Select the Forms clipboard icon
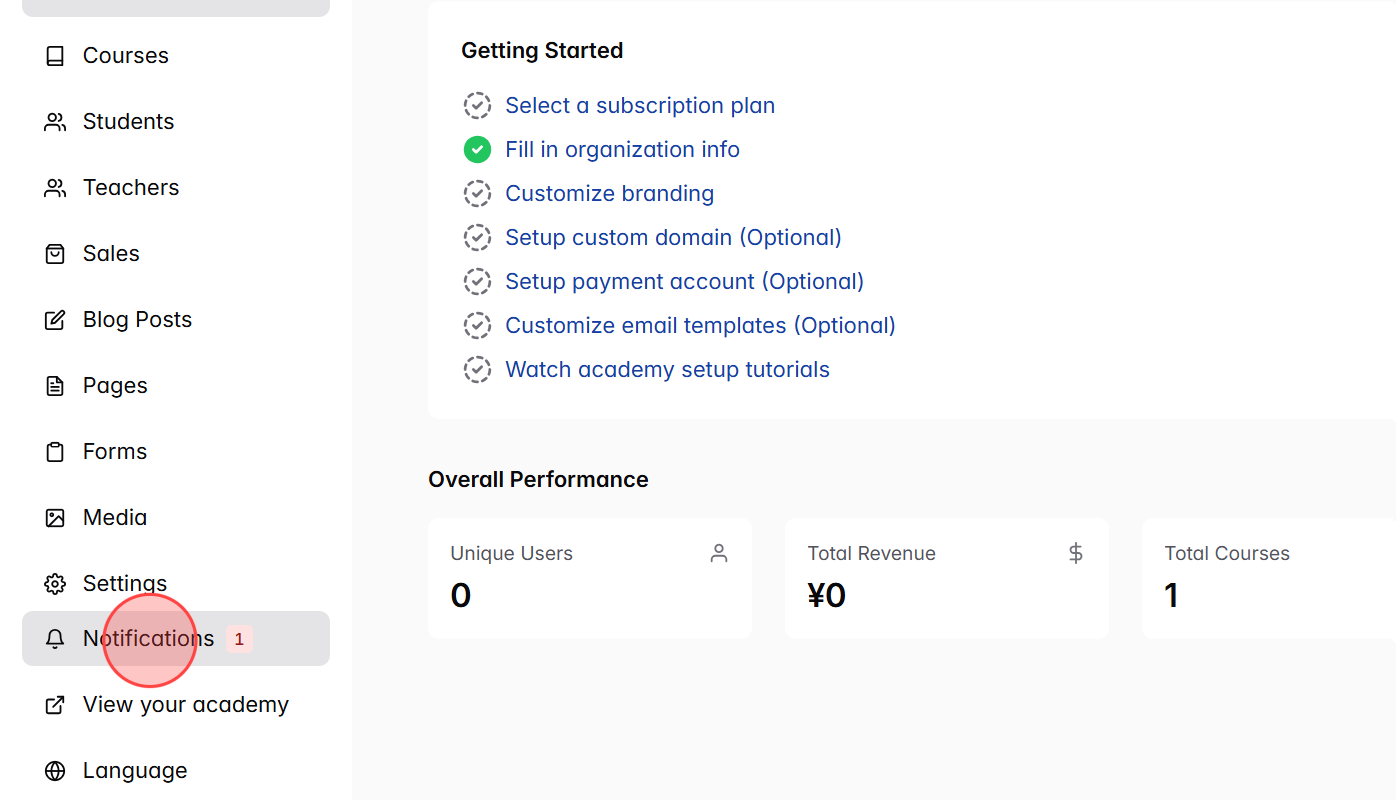Viewport: 1396px width, 800px height. click(55, 451)
